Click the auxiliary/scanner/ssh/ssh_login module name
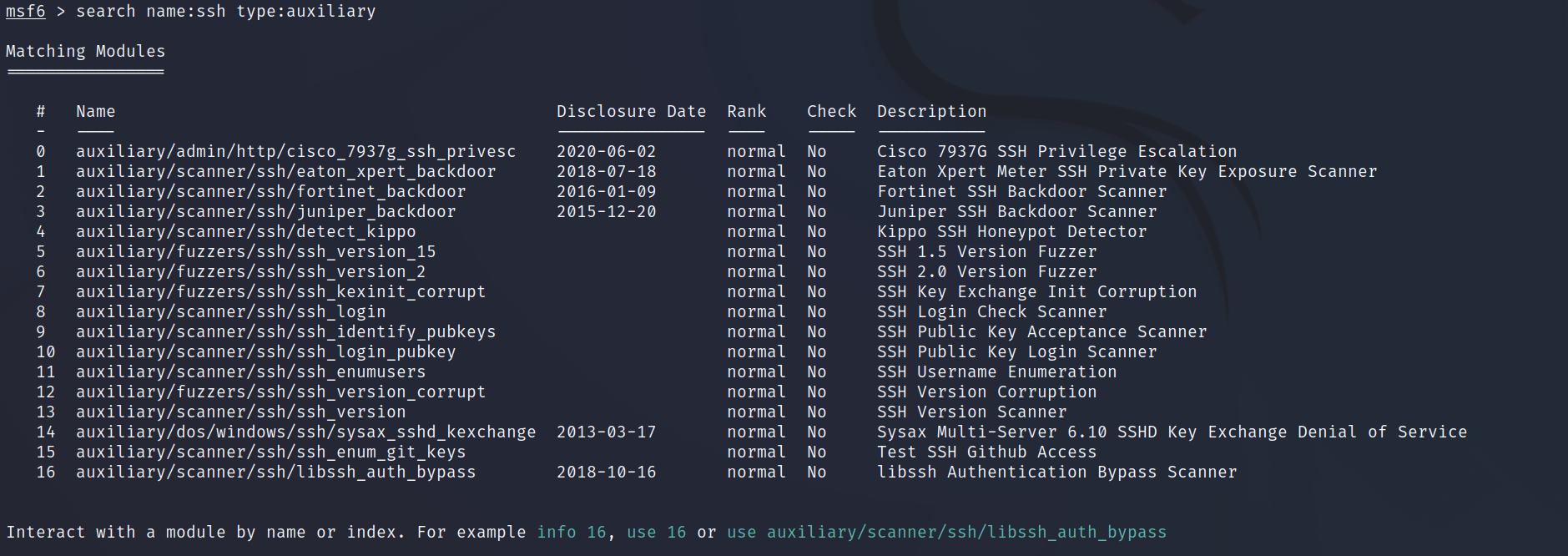The height and width of the screenshot is (556, 1568). [230, 312]
